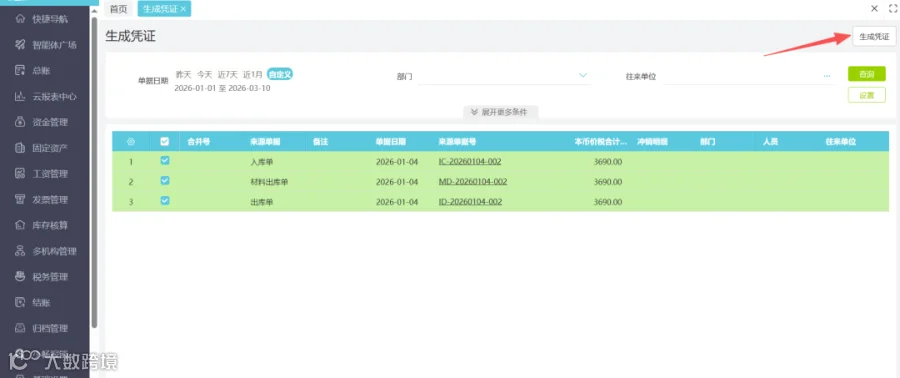Click the 设置 button
Image resolution: width=900 pixels, height=378 pixels.
click(x=867, y=95)
